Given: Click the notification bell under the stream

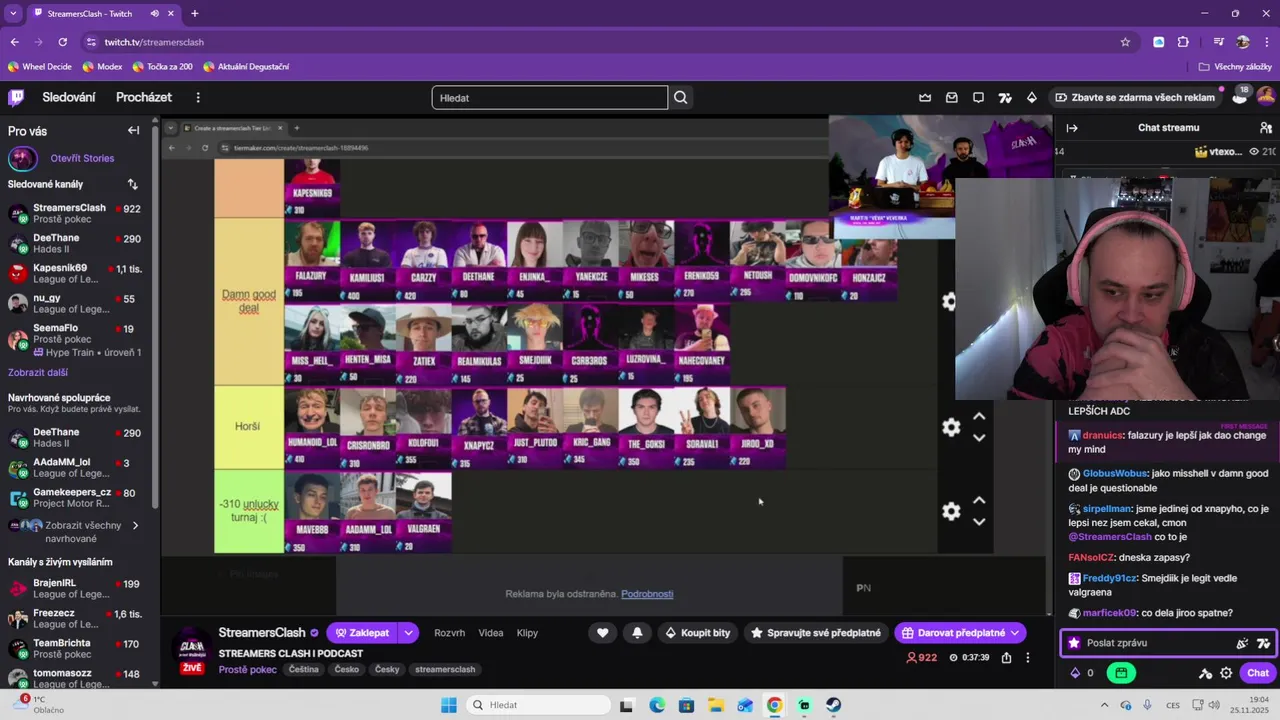Looking at the screenshot, I should pos(636,633).
